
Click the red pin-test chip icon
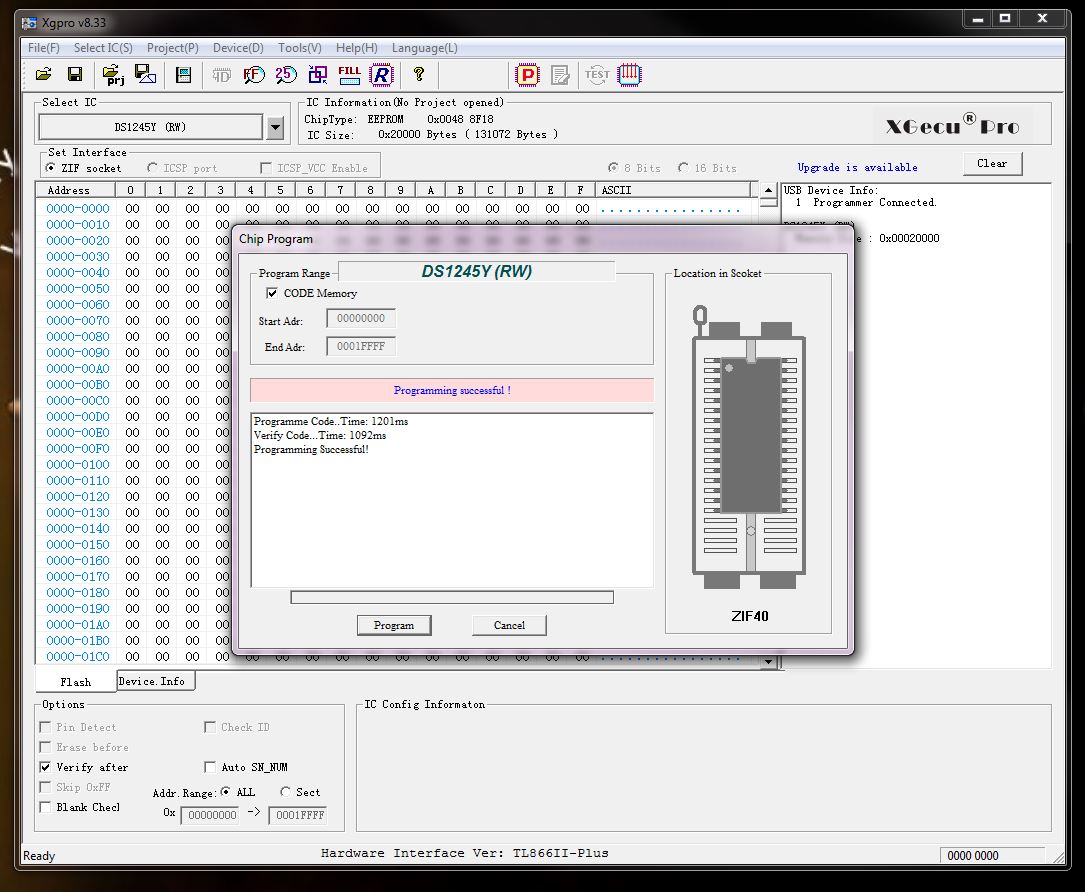click(629, 75)
